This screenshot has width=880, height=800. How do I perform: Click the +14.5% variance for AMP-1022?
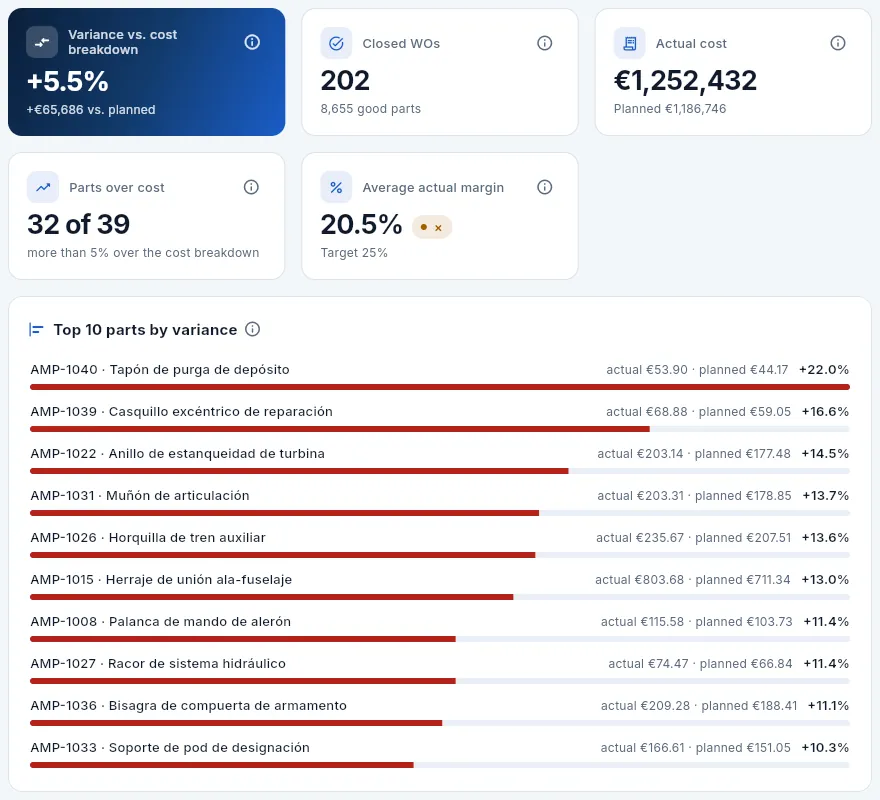point(825,454)
